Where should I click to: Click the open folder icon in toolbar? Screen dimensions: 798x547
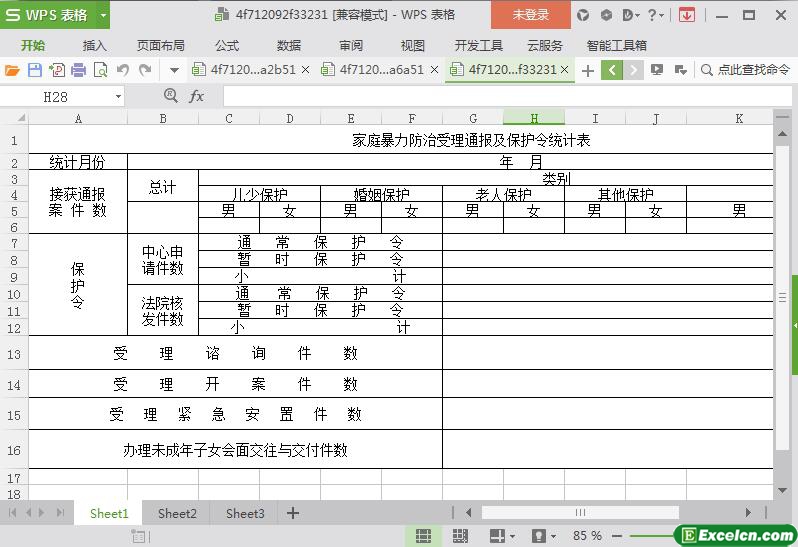12,70
